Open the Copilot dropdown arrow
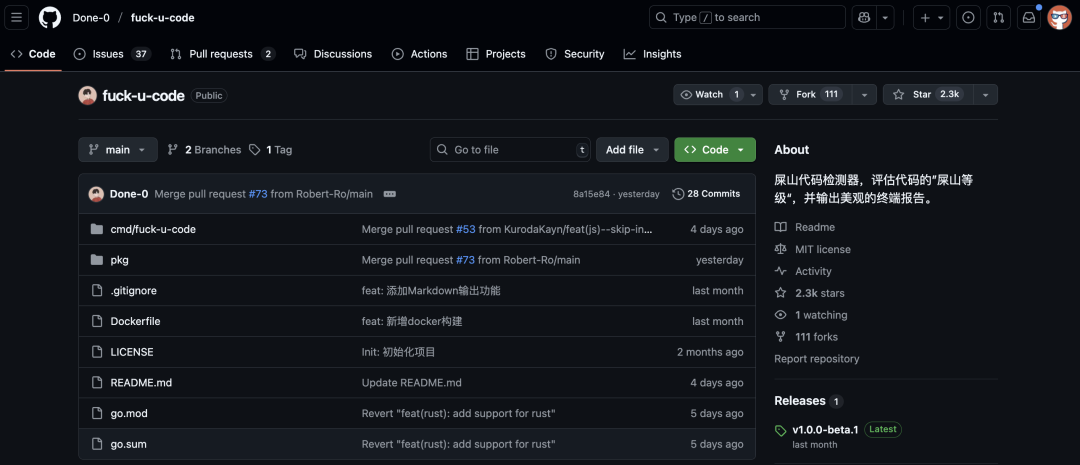 tap(885, 17)
